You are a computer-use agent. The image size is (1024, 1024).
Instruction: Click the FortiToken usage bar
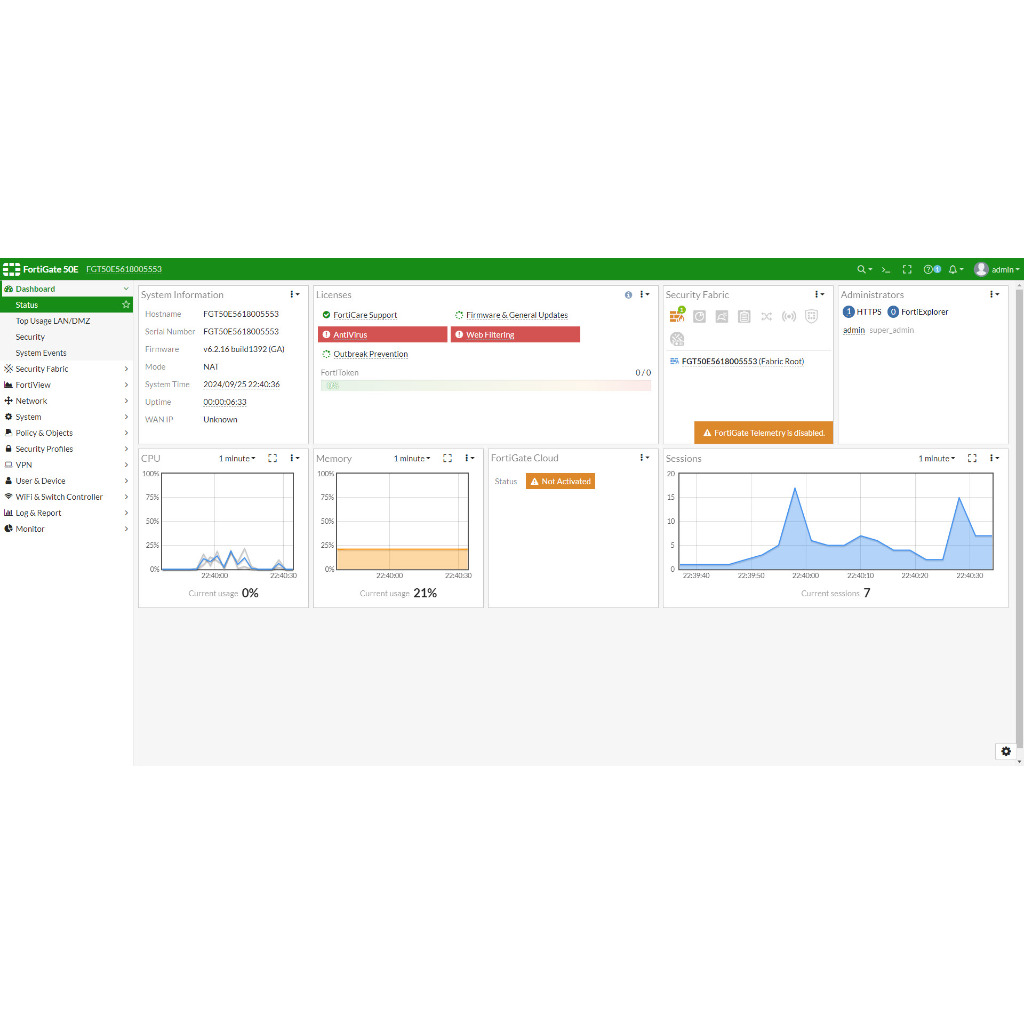tap(485, 385)
